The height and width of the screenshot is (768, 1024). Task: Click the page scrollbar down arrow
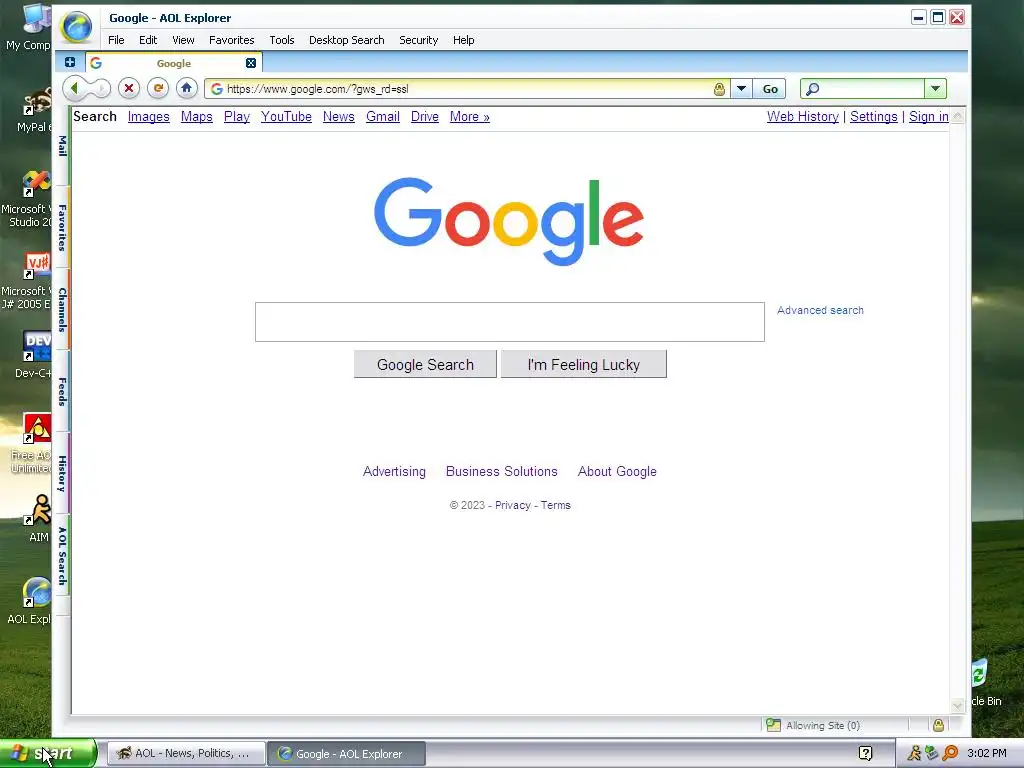coord(957,705)
